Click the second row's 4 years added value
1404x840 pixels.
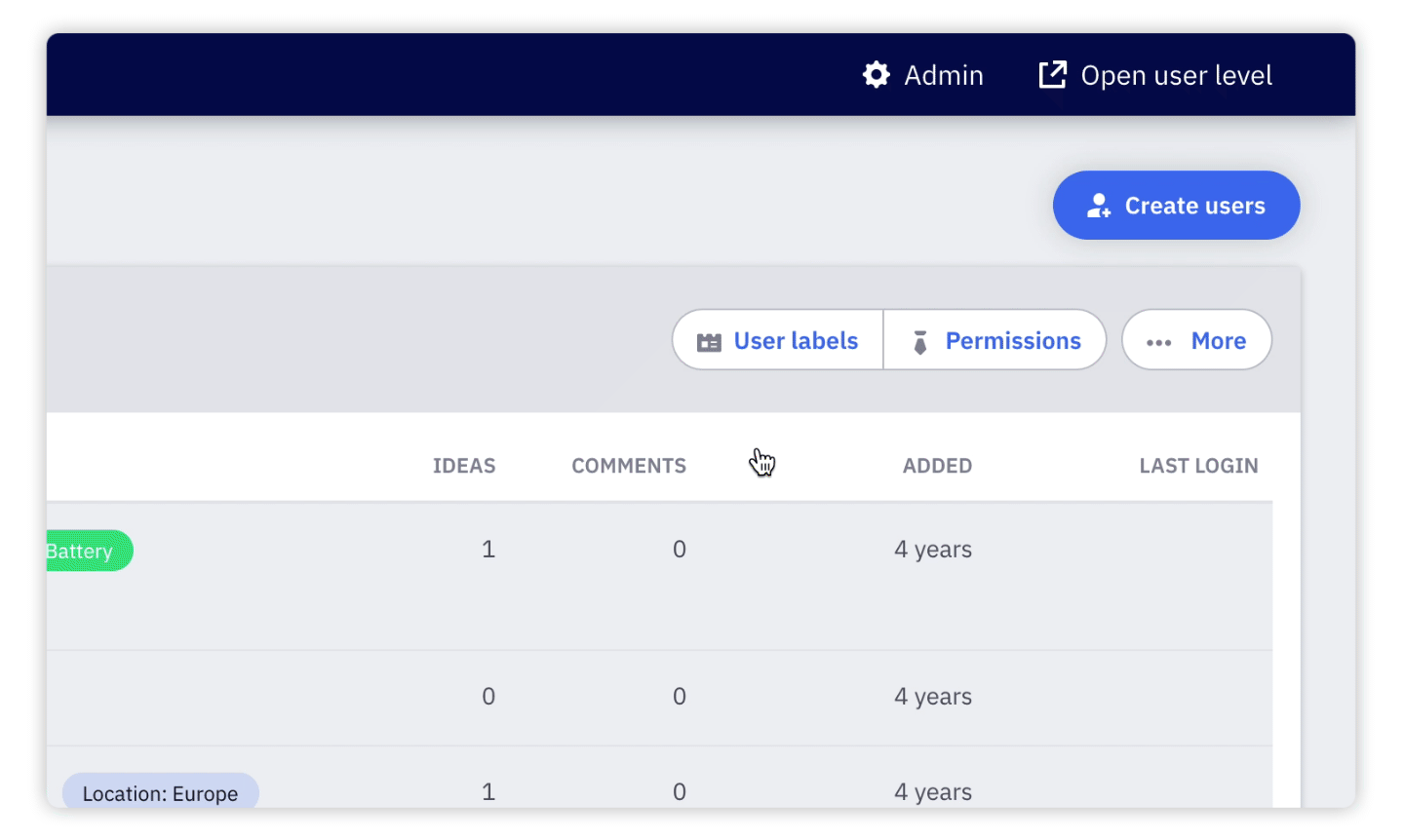[933, 697]
